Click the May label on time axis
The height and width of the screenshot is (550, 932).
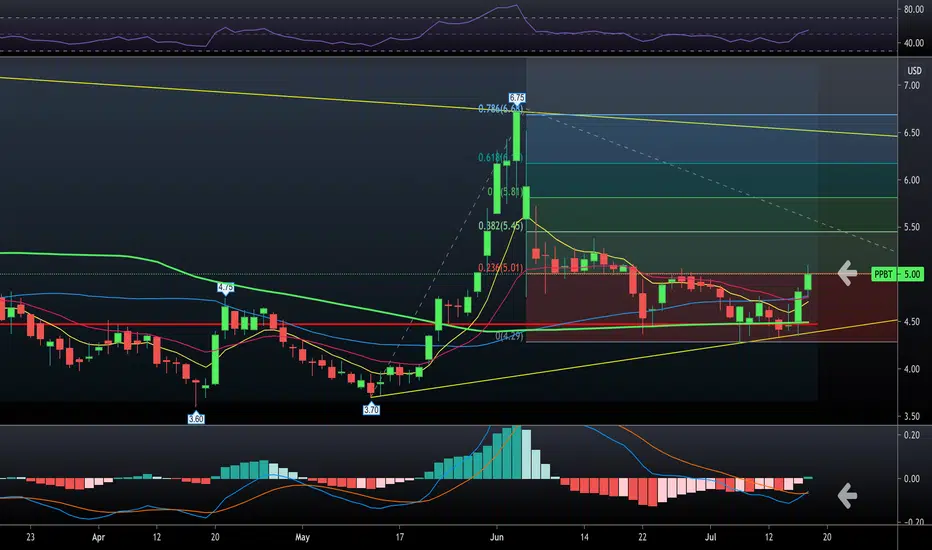[x=303, y=537]
